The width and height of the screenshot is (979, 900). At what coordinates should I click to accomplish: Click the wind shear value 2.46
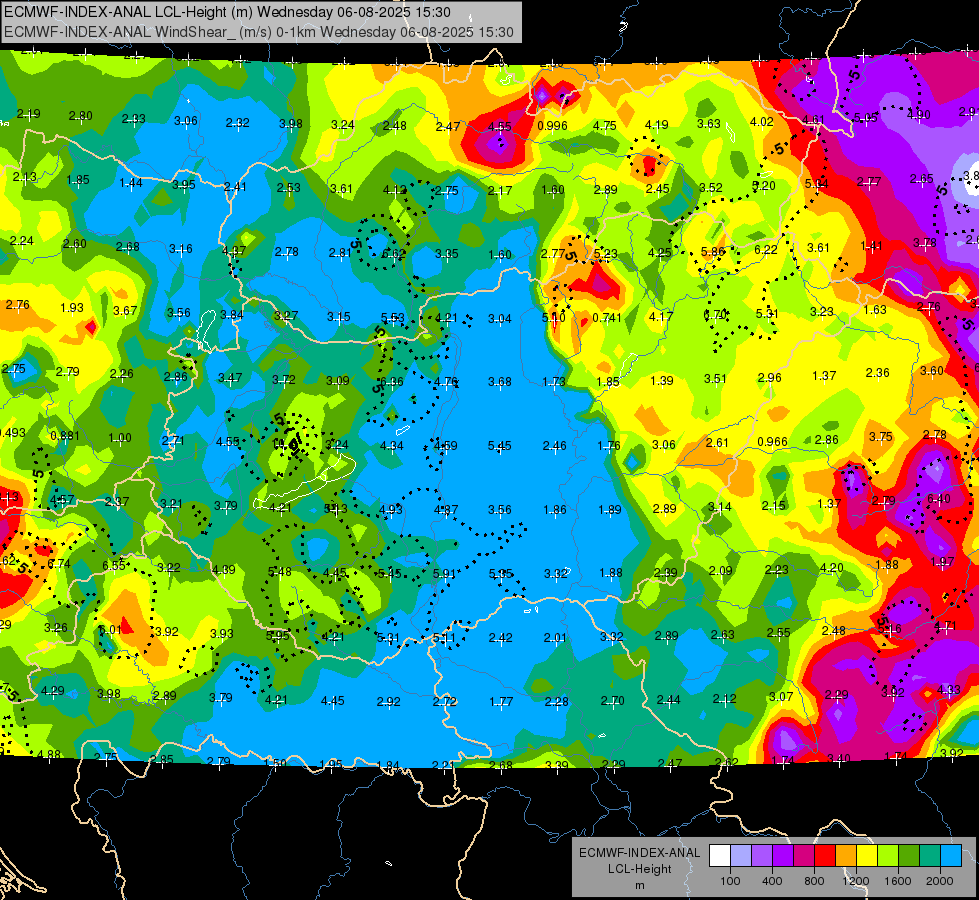click(x=554, y=445)
